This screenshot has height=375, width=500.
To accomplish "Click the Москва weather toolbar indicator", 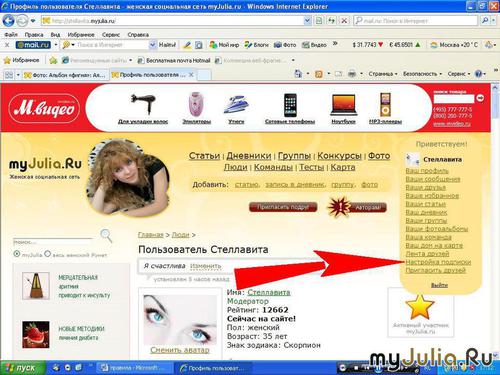I will [x=454, y=45].
